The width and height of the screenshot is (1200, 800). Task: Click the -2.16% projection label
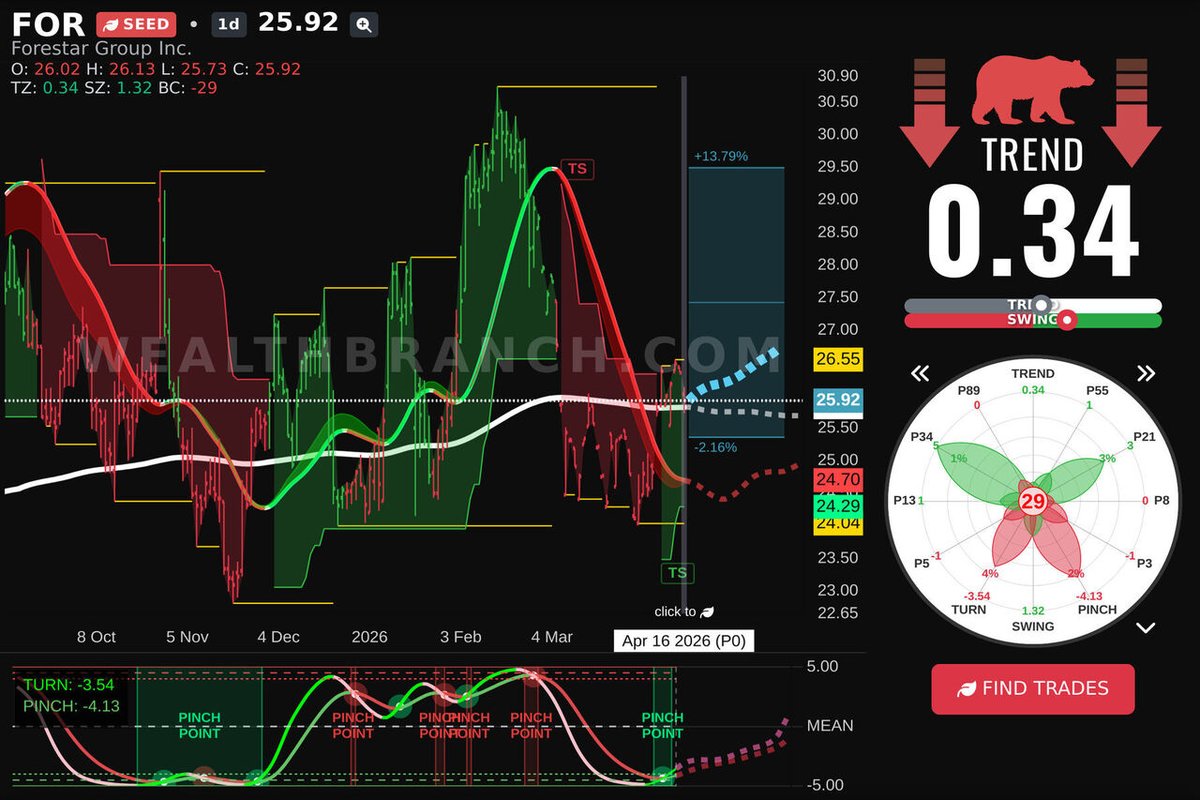pyautogui.click(x=715, y=447)
